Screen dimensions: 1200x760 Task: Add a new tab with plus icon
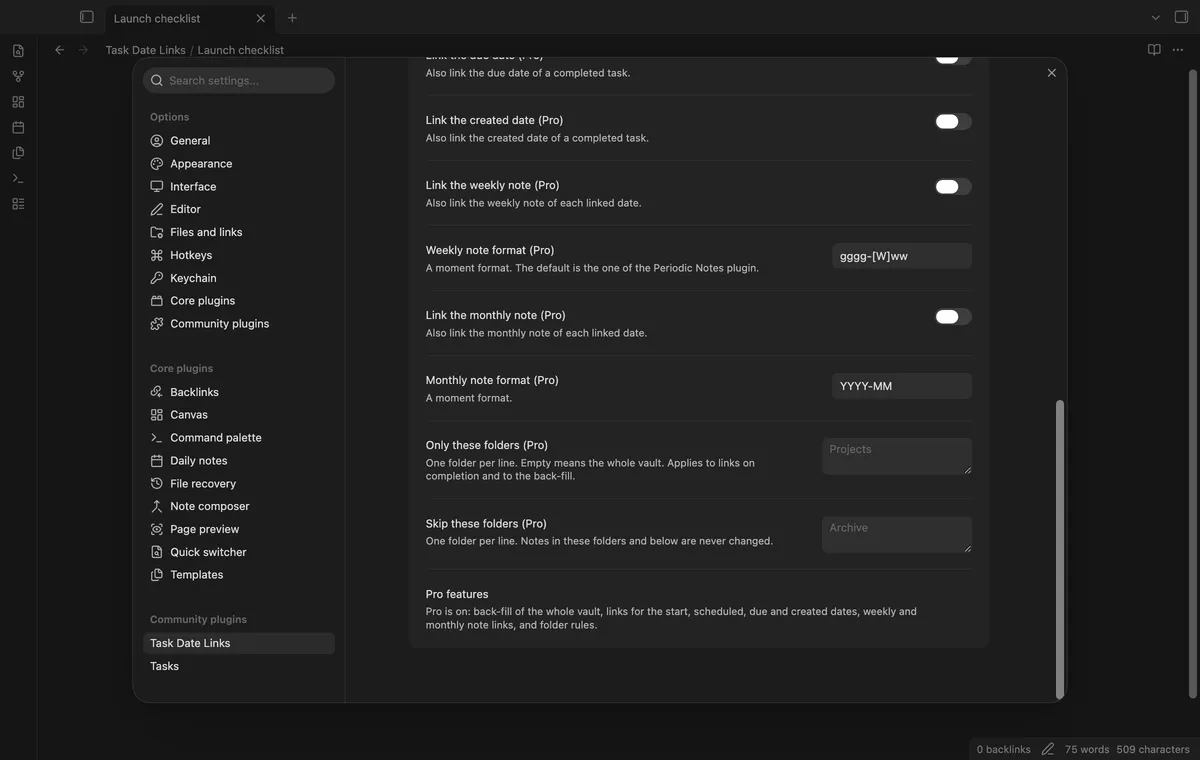point(292,18)
